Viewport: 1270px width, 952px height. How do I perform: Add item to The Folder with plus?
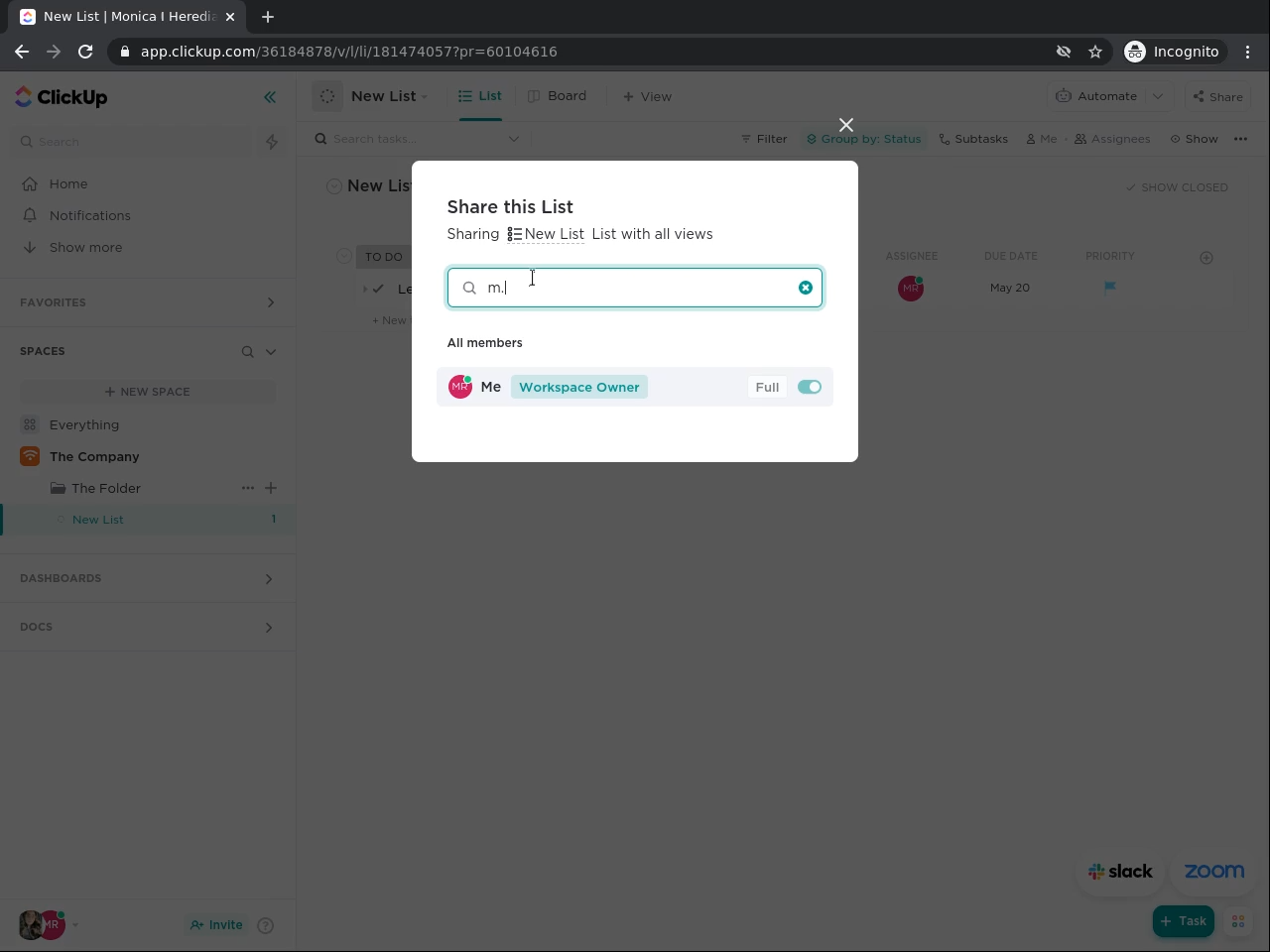271,488
